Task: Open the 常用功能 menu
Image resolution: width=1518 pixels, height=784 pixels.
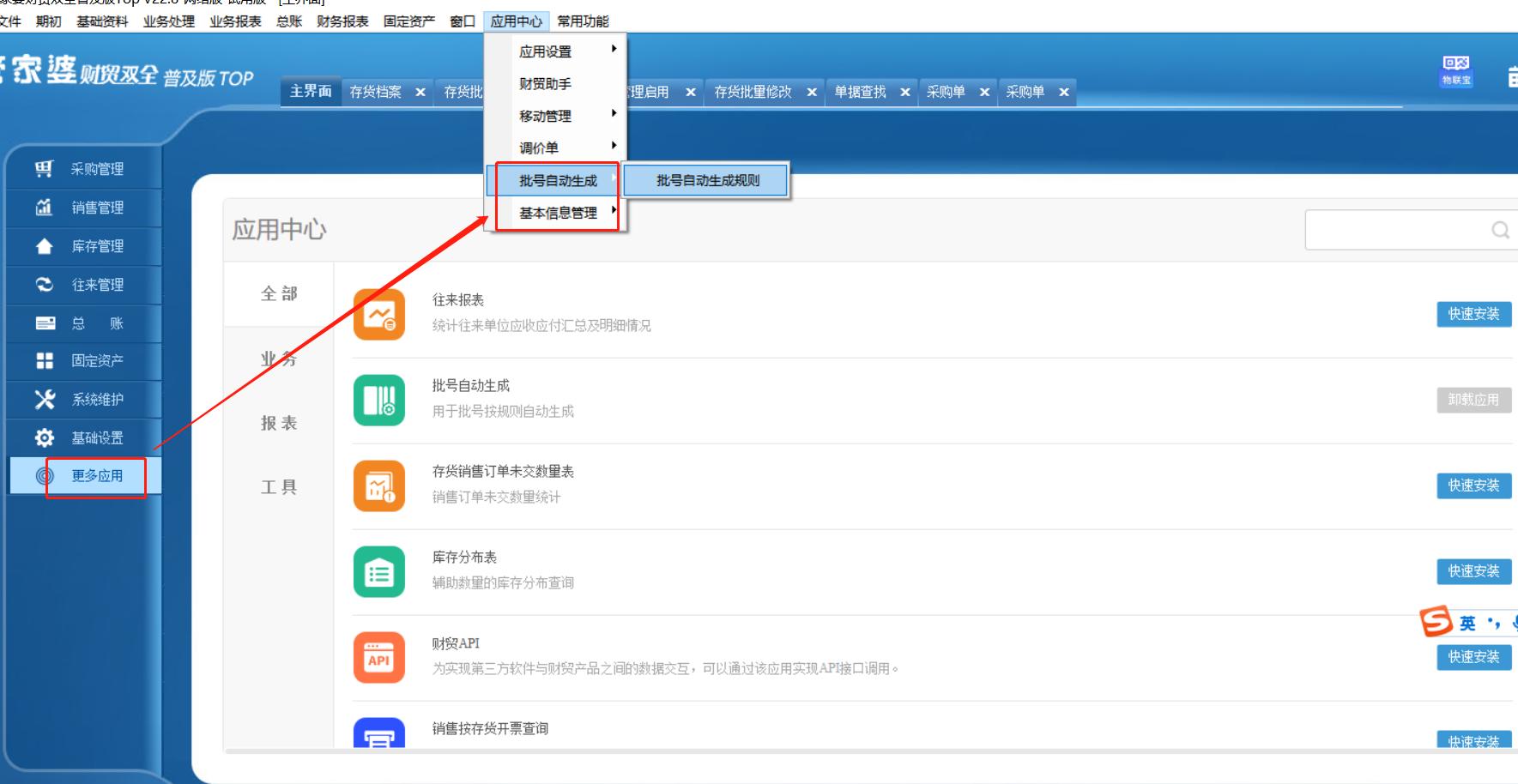Action: click(x=583, y=21)
